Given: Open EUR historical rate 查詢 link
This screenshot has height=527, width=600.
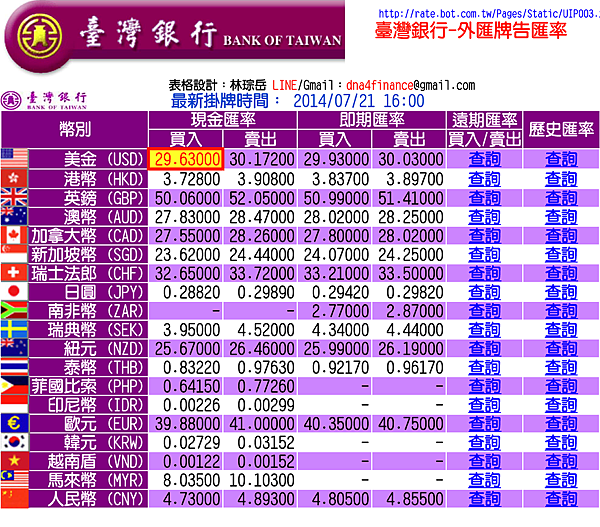Looking at the screenshot, I should click(x=561, y=424).
